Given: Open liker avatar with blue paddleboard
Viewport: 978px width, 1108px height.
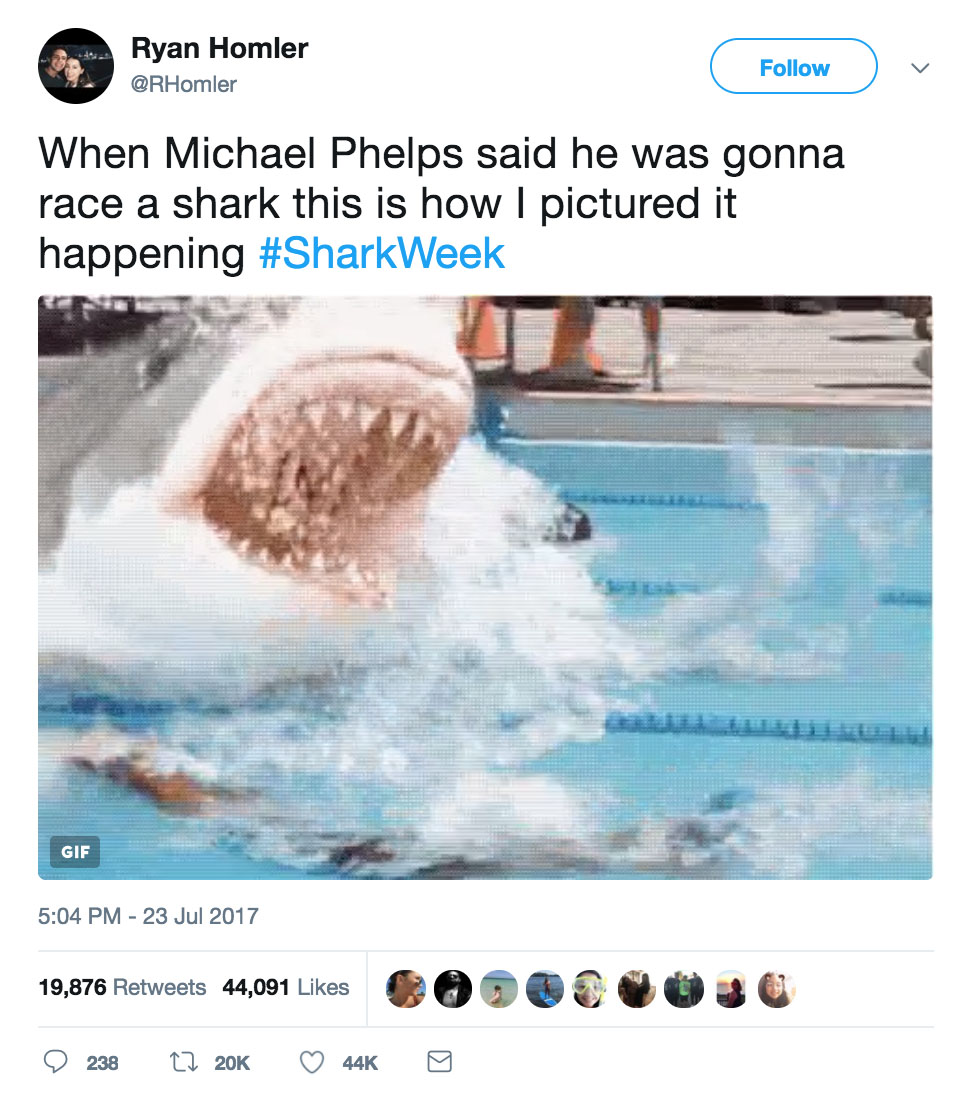Looking at the screenshot, I should click(x=545, y=988).
